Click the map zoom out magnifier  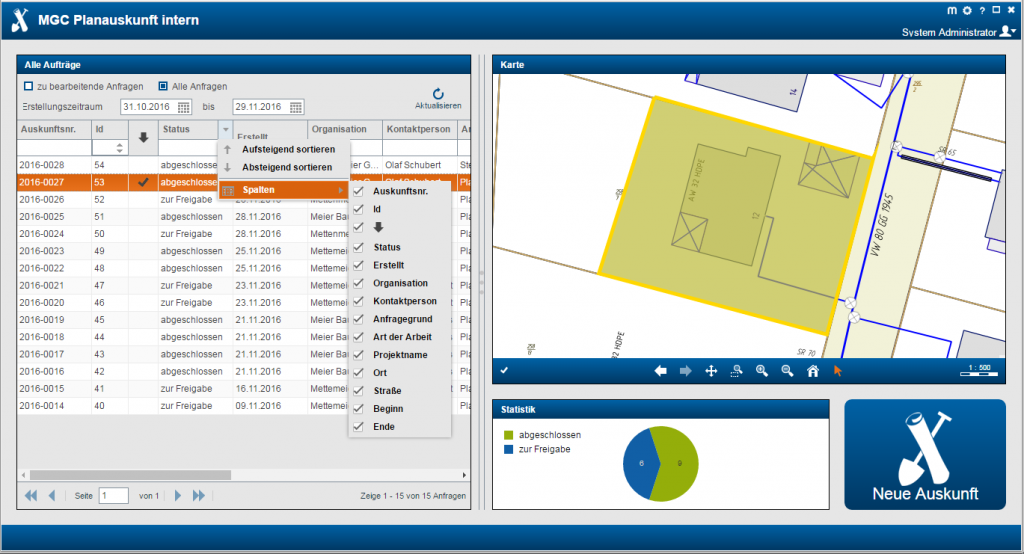tap(787, 371)
